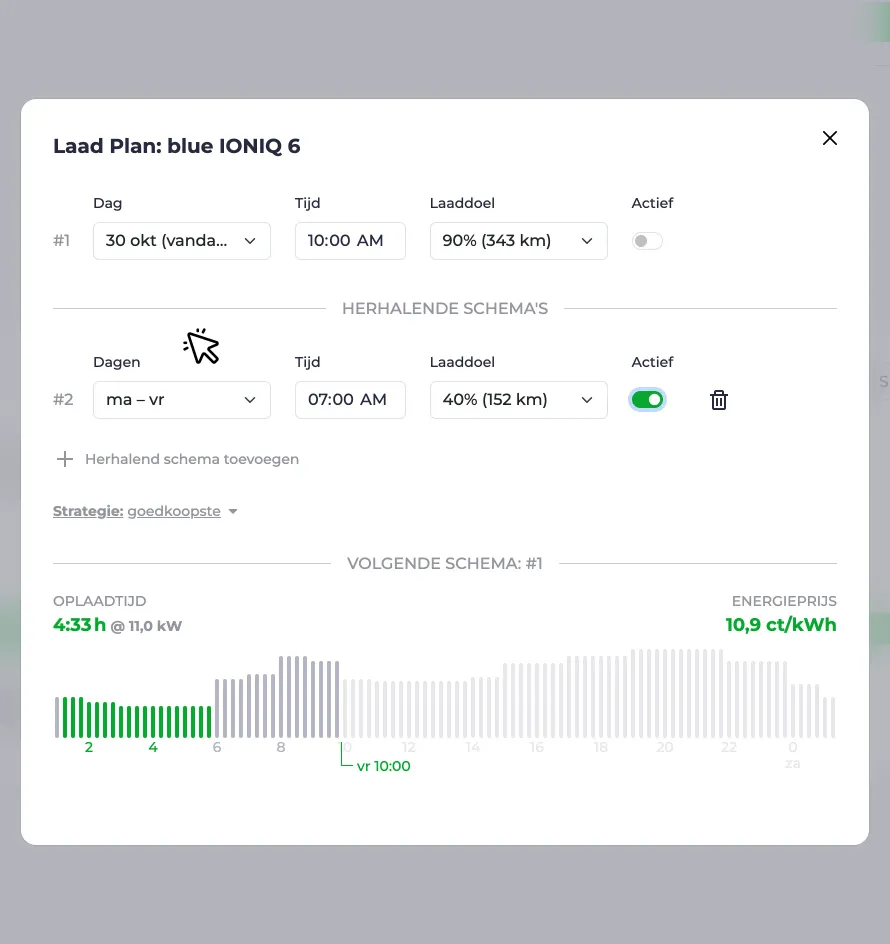Open the 40% (152 km) Laaddoel dropdown
The height and width of the screenshot is (944, 890).
coord(518,400)
